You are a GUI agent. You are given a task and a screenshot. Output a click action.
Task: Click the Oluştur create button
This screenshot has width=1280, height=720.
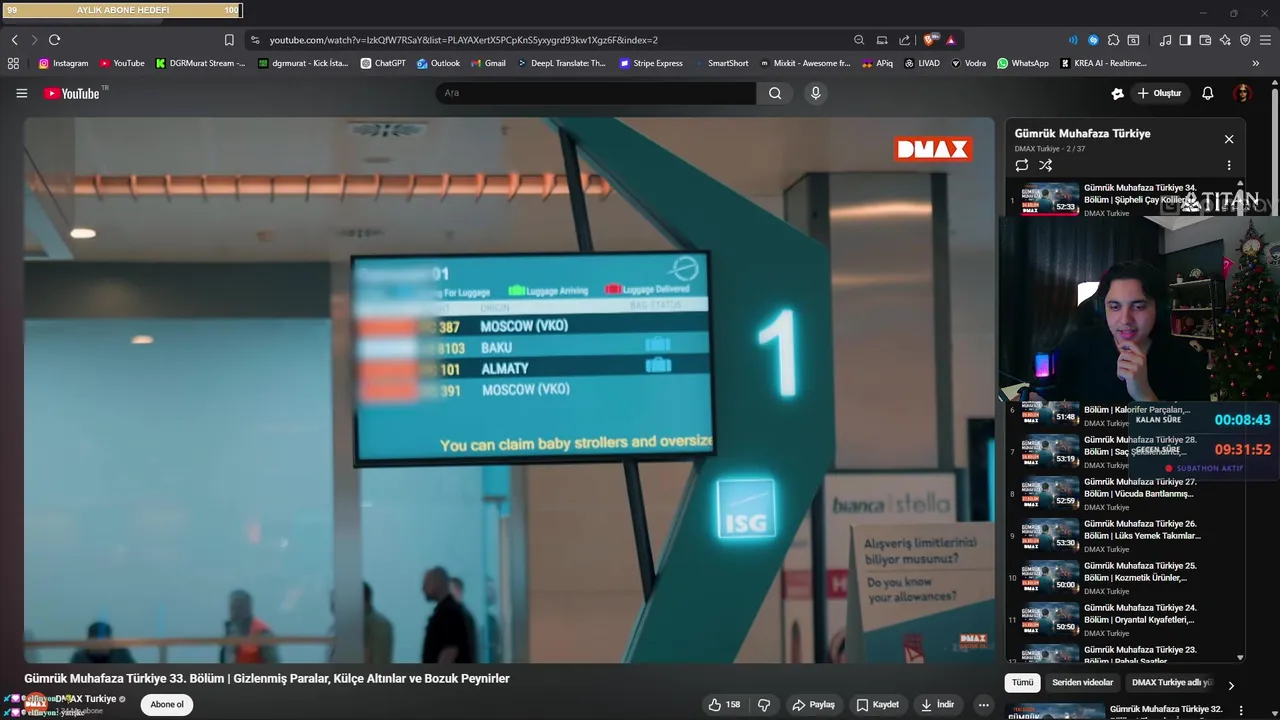[1159, 93]
